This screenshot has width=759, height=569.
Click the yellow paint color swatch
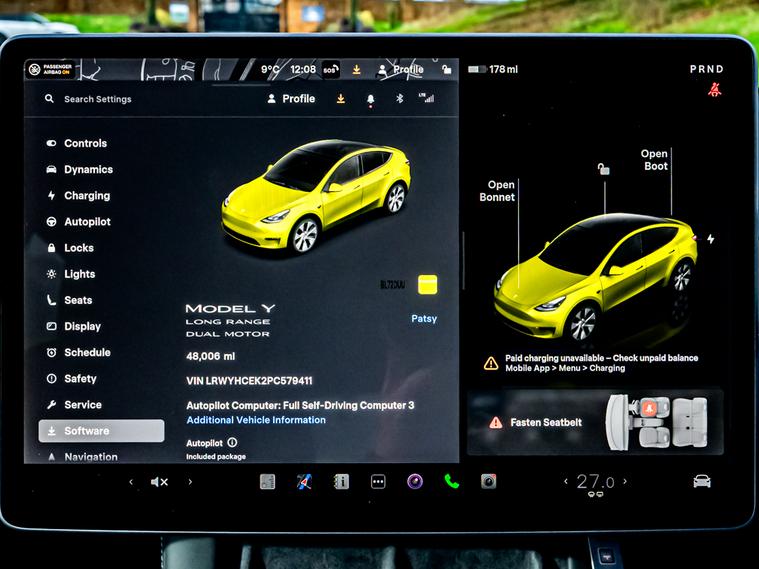(428, 284)
